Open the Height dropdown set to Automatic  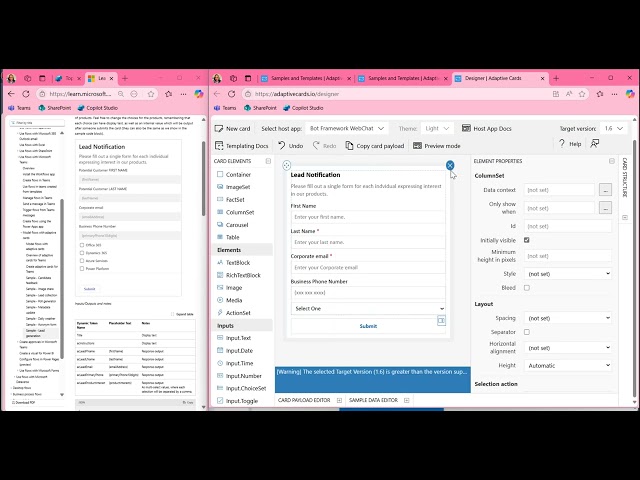pos(568,365)
